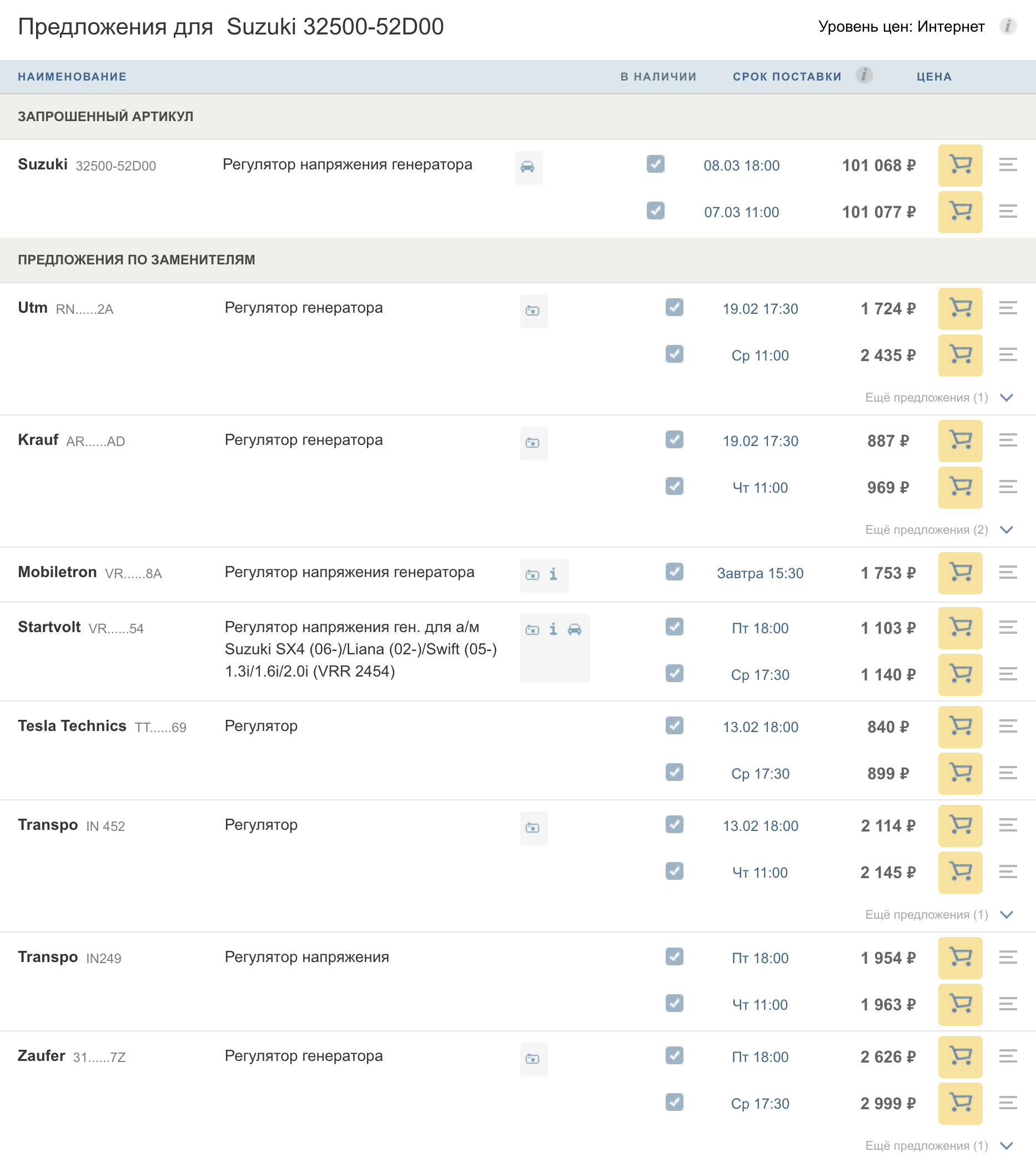Add Zaufer 2 626 ₽ offer to cart
This screenshot has width=1036, height=1172.
960,1057
